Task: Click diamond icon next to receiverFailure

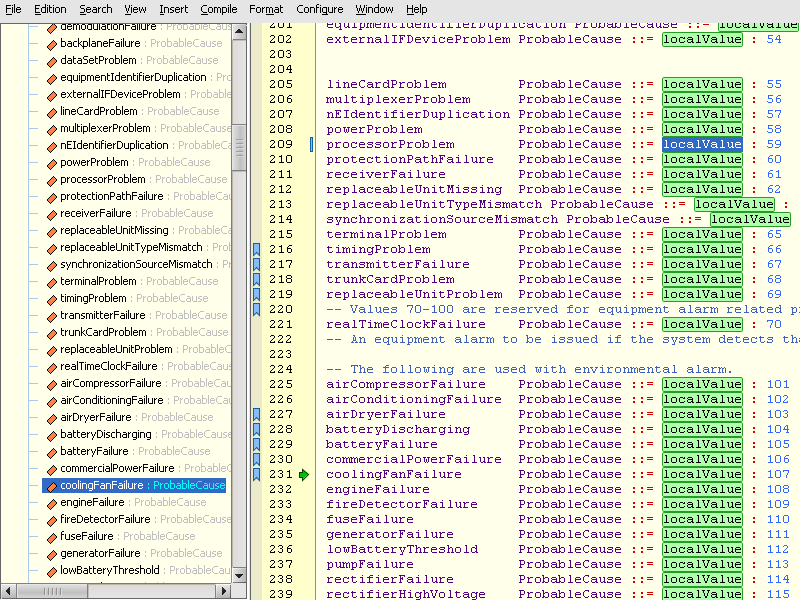Action: pyautogui.click(x=52, y=215)
